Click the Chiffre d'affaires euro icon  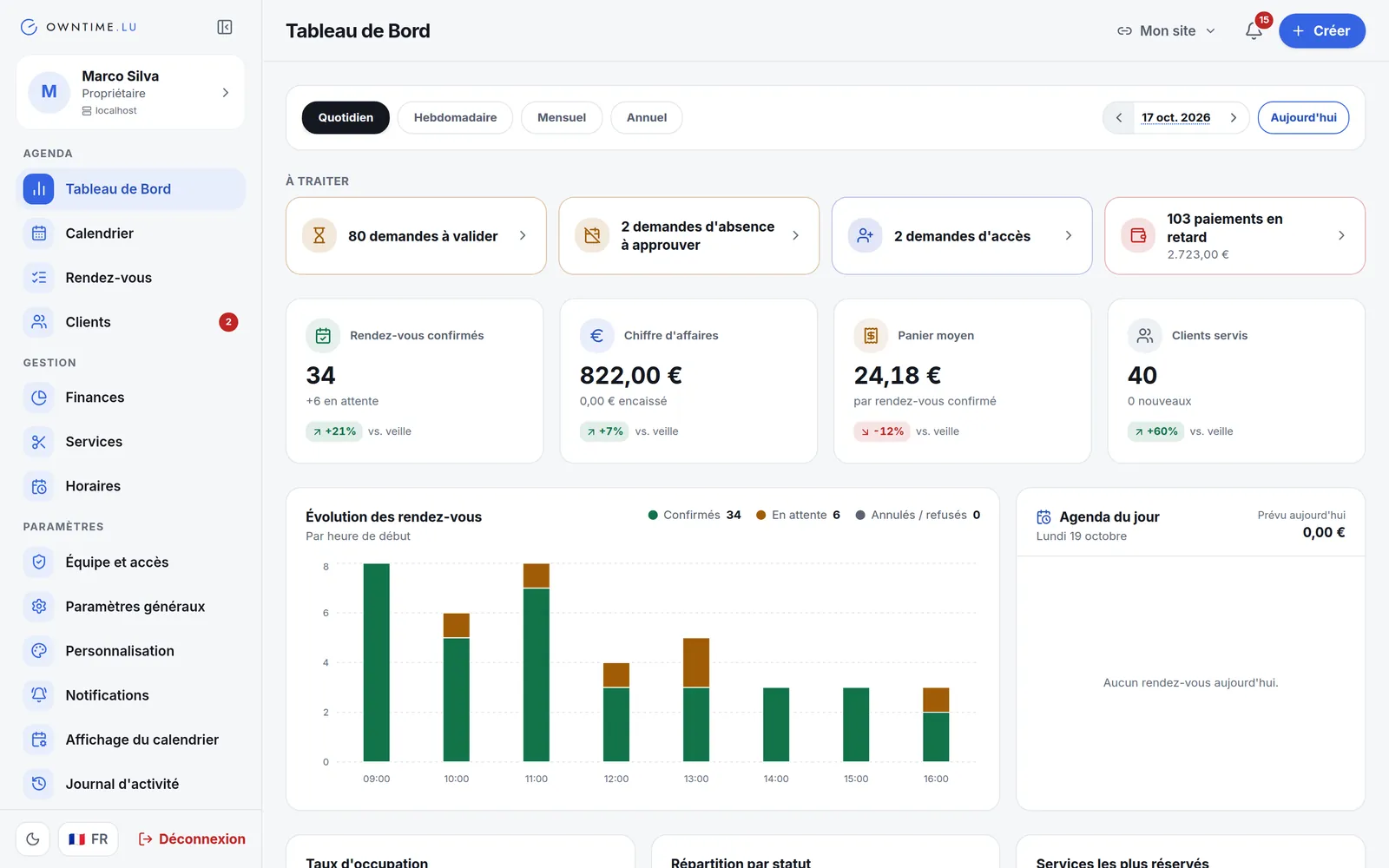pyautogui.click(x=596, y=336)
